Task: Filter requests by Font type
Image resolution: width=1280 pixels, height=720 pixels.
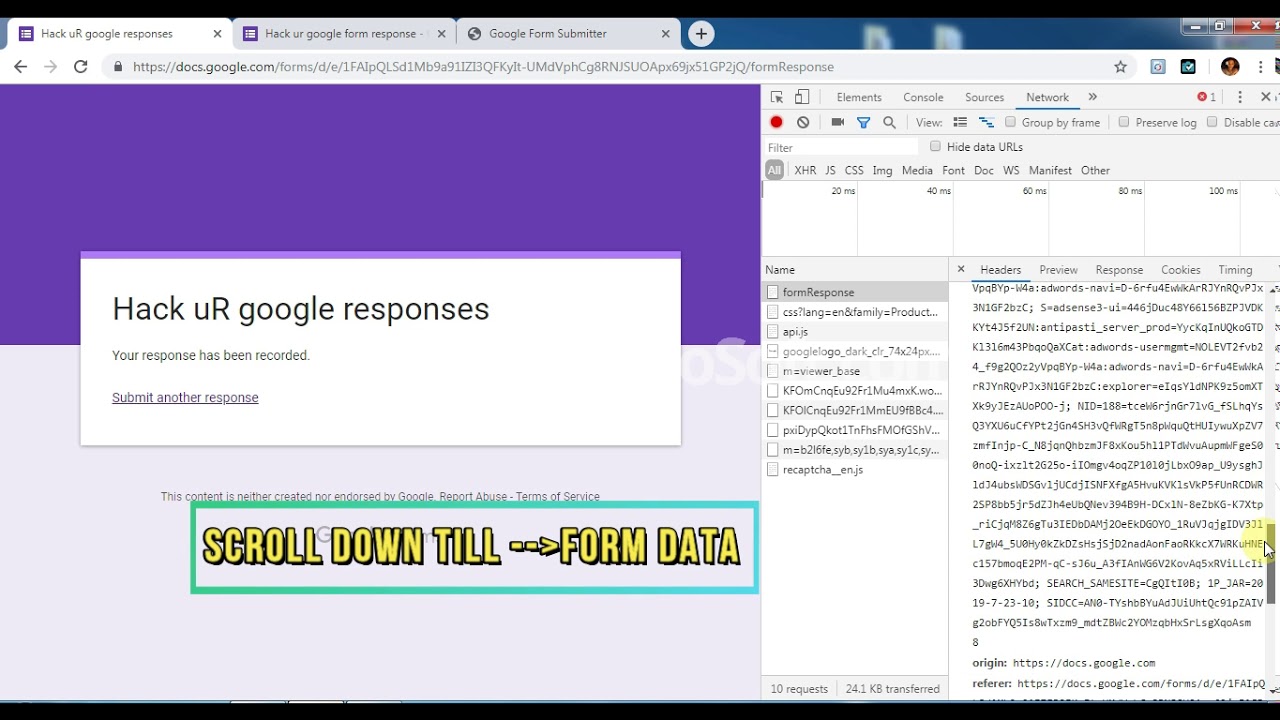Action: pos(954,170)
